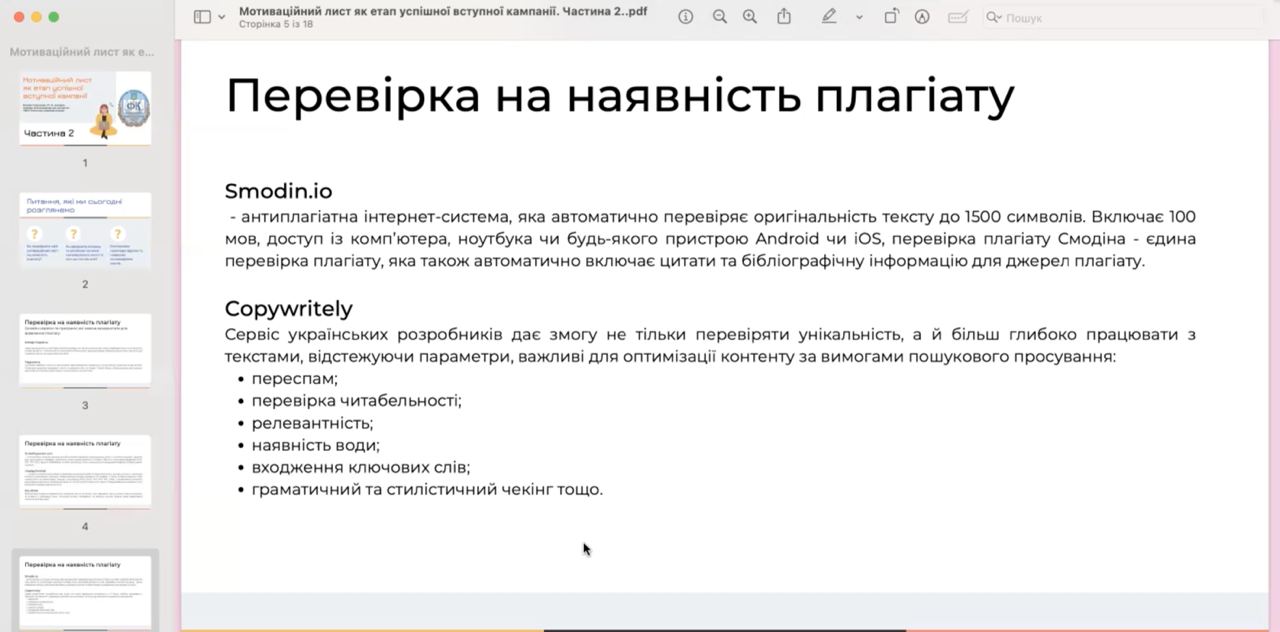Click the sidebar document title label
This screenshot has width=1280, height=632.
point(82,51)
